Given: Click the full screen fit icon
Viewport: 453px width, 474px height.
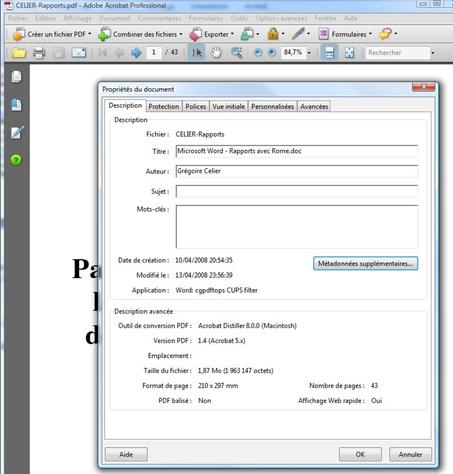Looking at the screenshot, I should coord(350,53).
